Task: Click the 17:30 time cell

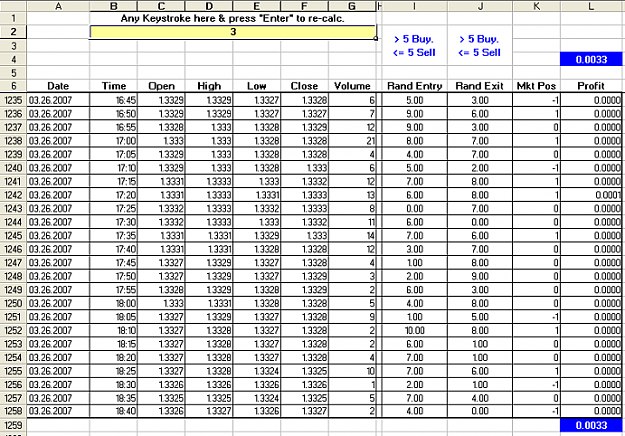Action: coord(114,222)
